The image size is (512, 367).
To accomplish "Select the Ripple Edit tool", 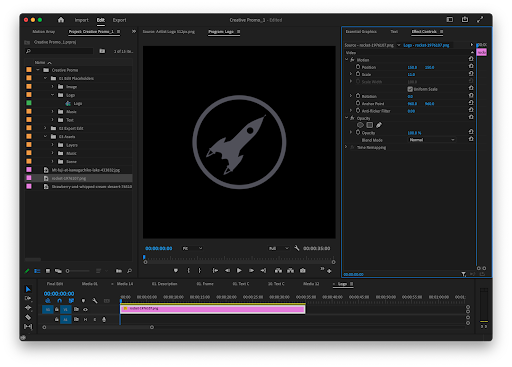I will 28,308.
